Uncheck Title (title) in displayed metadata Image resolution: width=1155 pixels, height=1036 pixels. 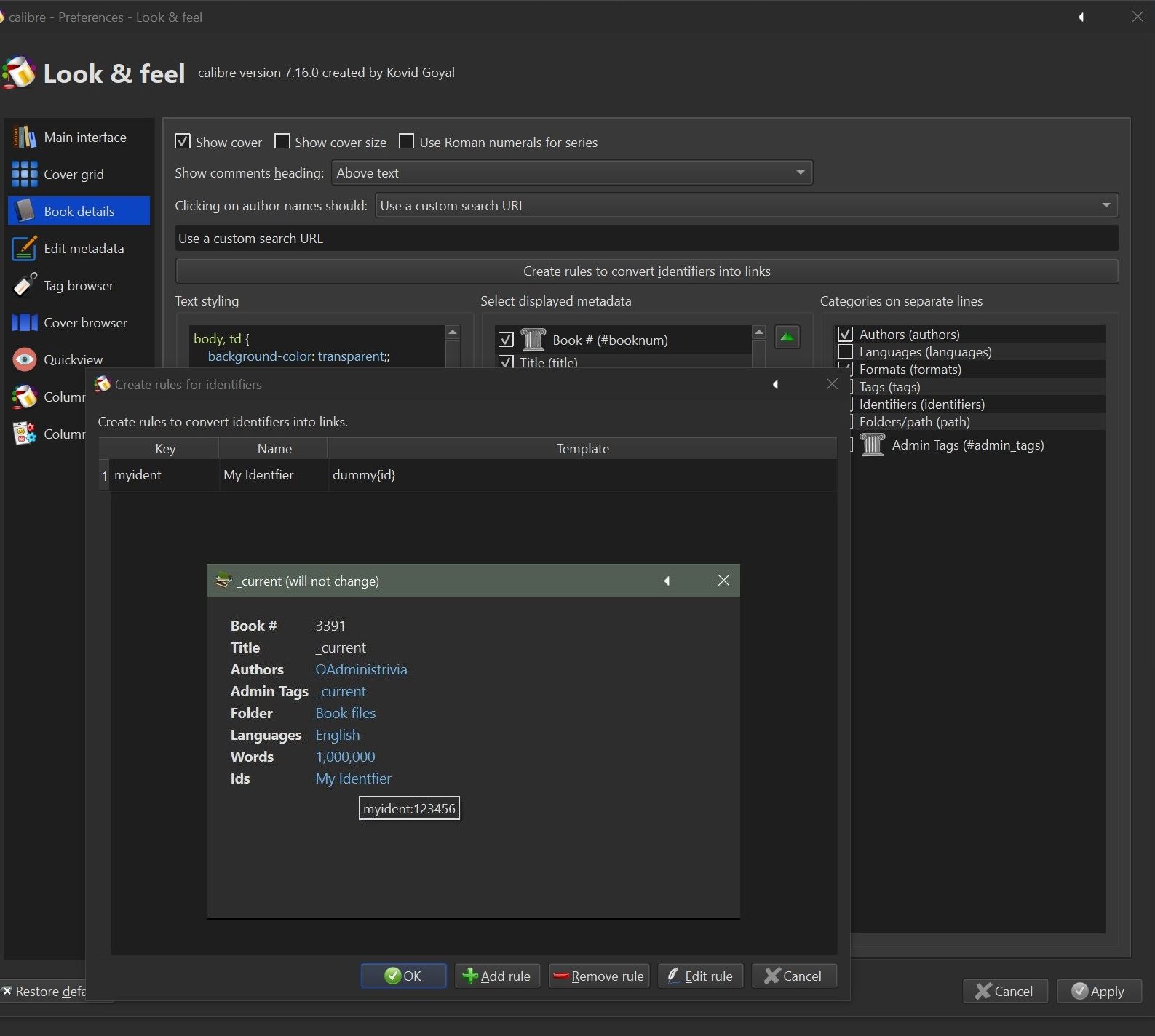click(506, 362)
